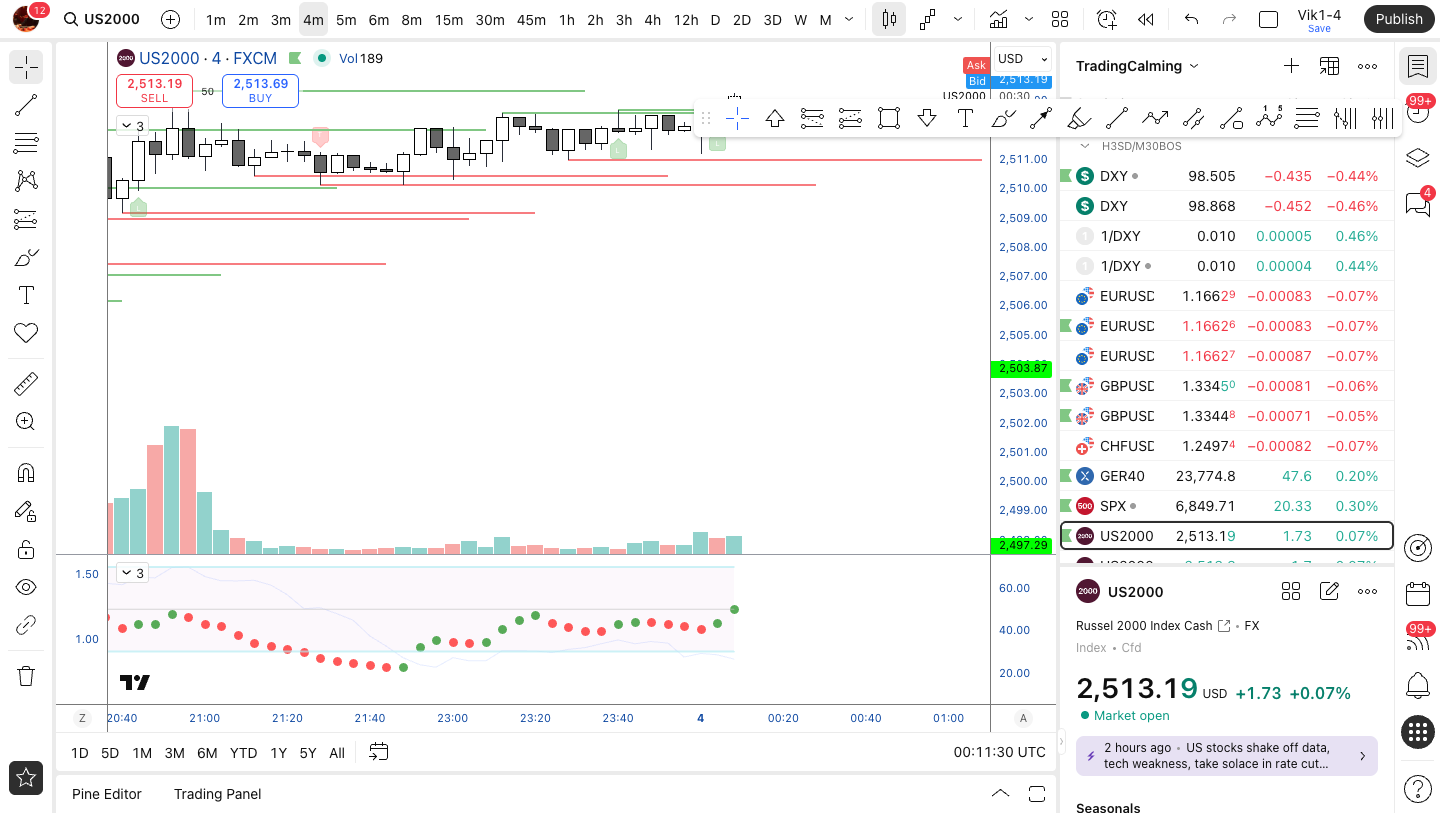Add symbol to watchlist with plus icon
Image resolution: width=1440 pixels, height=813 pixels.
tap(1291, 66)
